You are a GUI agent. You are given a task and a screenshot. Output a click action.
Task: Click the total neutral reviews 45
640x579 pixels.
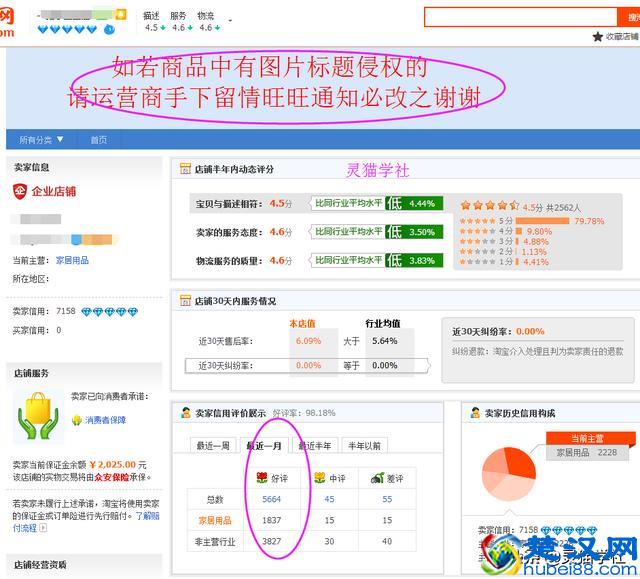[x=329, y=499]
